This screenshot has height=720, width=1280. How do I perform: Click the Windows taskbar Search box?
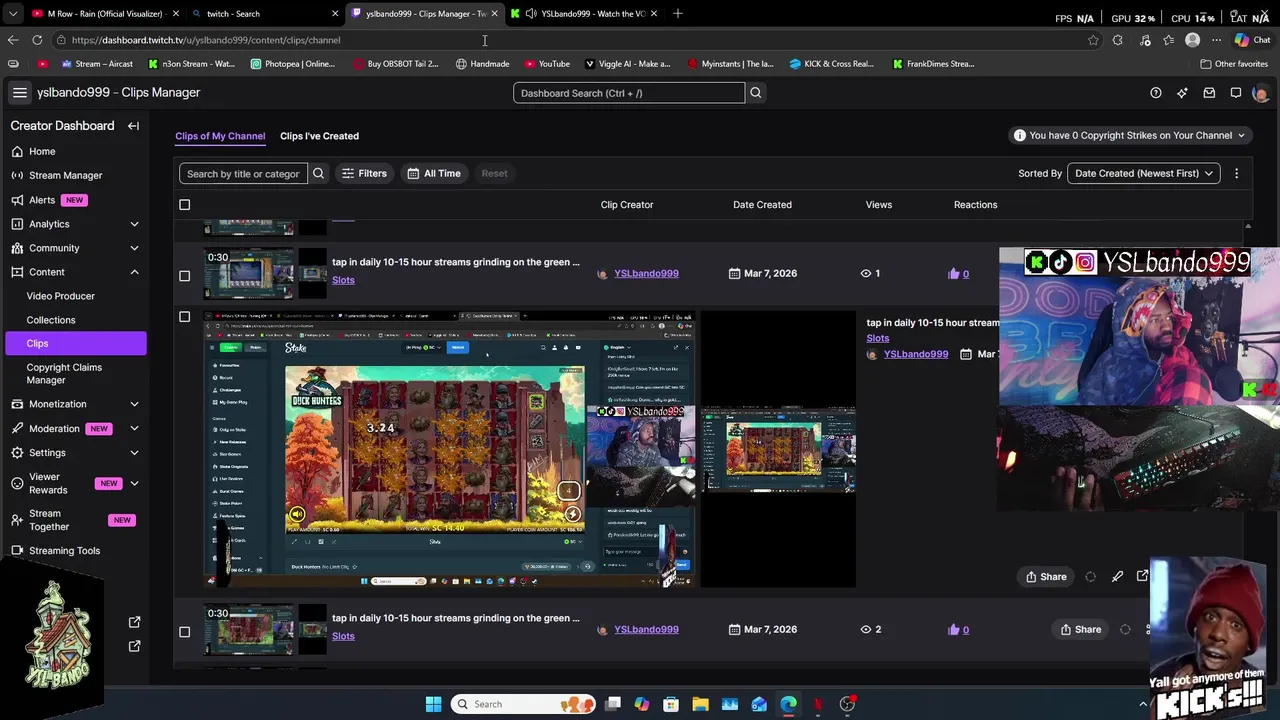coord(522,704)
